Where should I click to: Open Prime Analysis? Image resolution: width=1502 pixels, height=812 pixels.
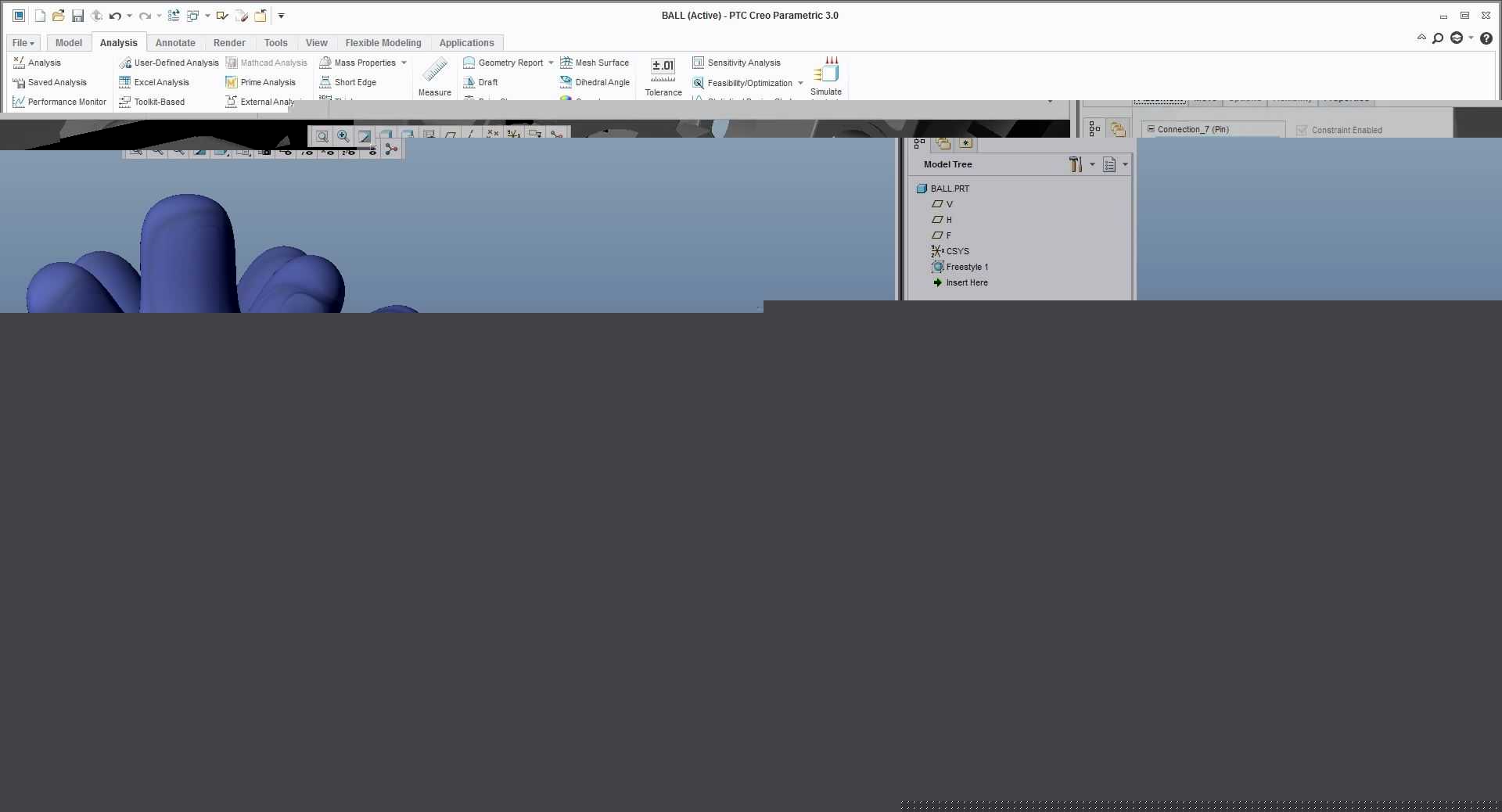click(261, 82)
